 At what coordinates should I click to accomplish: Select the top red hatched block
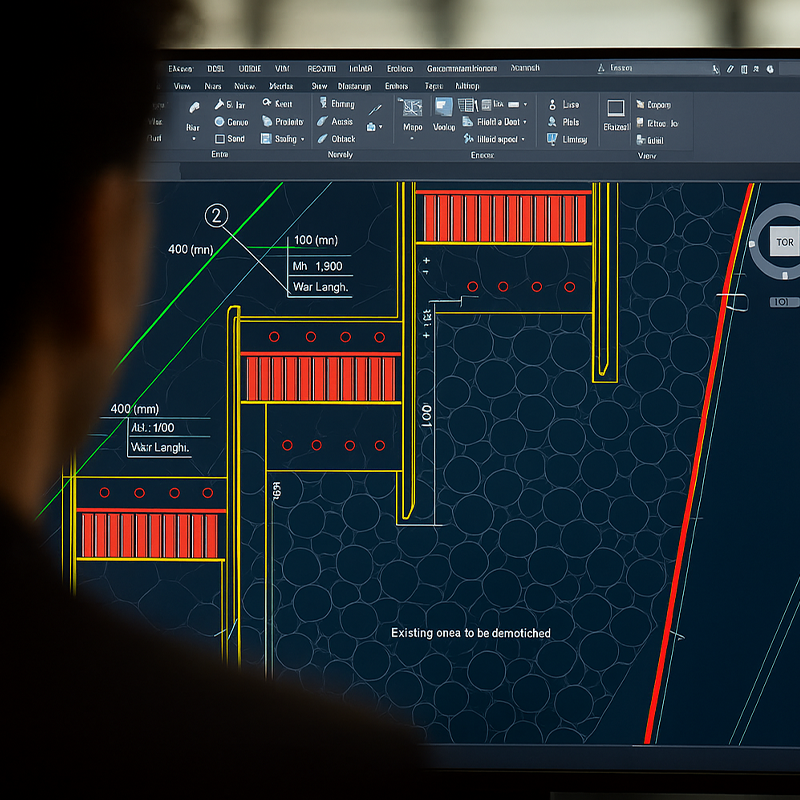[x=505, y=217]
